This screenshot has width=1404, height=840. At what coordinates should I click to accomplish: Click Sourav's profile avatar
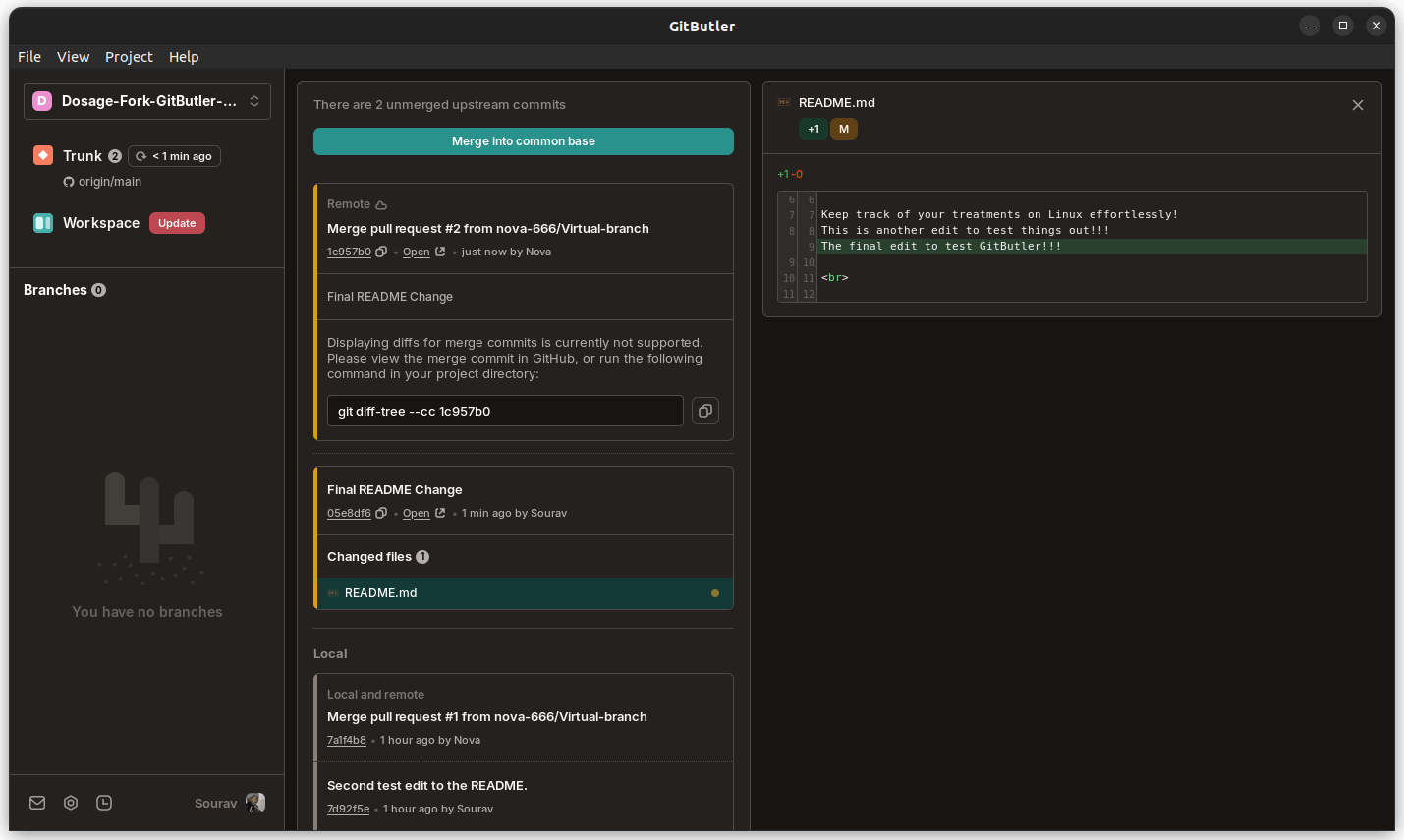pyautogui.click(x=254, y=803)
